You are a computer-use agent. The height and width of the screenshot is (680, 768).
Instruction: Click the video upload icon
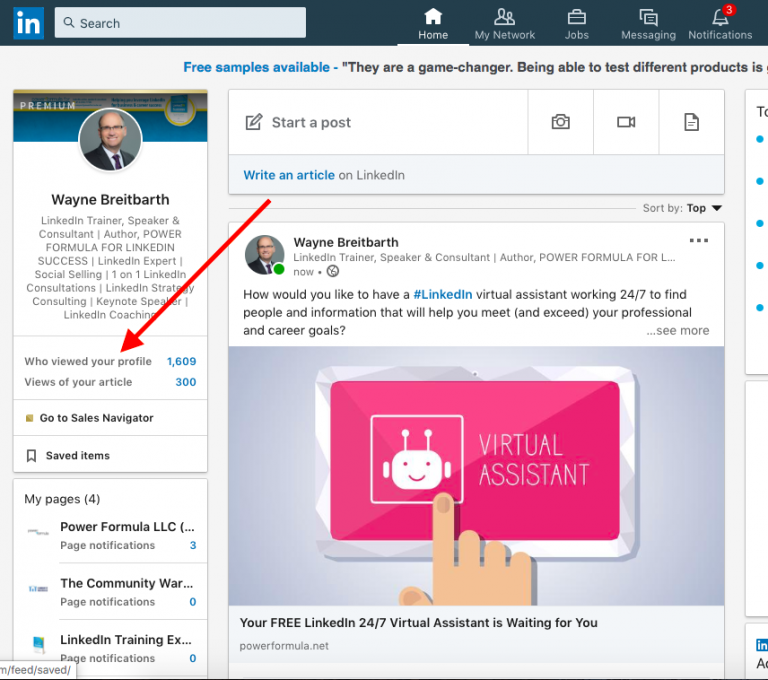tap(626, 122)
